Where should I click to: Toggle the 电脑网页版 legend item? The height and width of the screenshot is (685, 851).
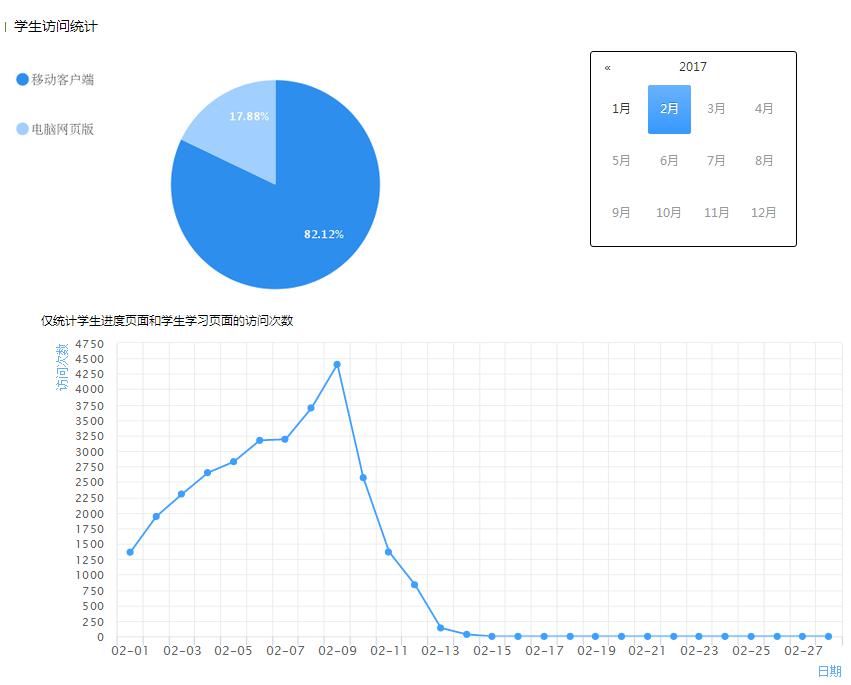click(x=55, y=129)
